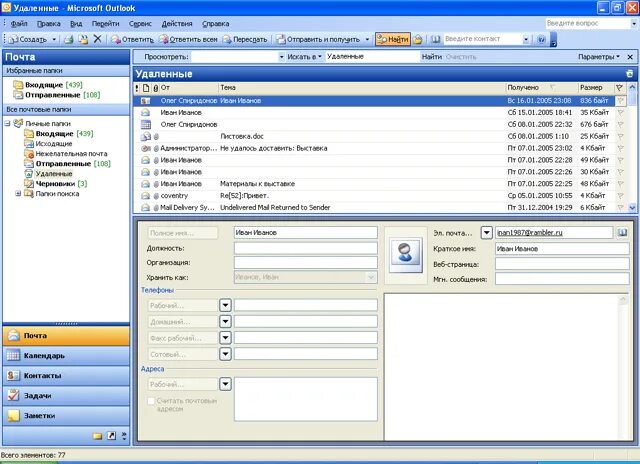The height and width of the screenshot is (464, 640).
Task: Open the Действия menu
Action: (x=177, y=24)
